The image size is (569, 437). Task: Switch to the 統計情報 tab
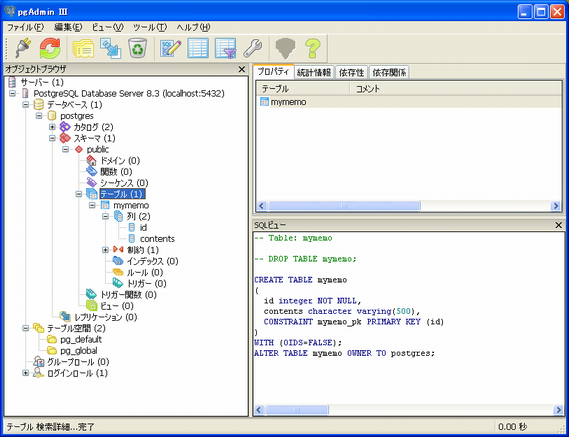pos(314,73)
